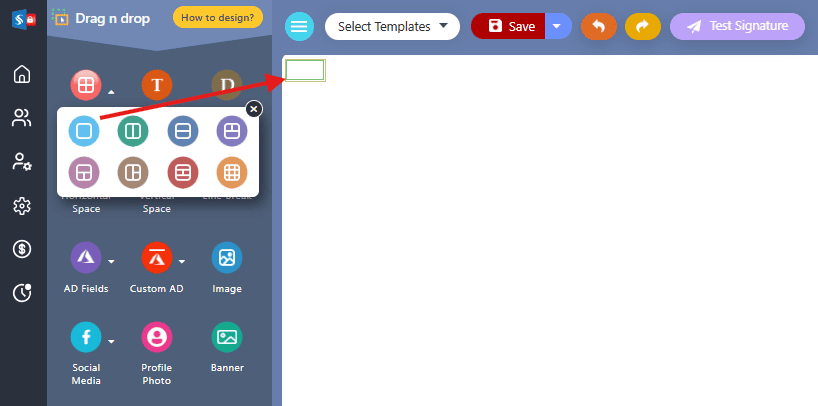Open the Save options dropdown arrow
Screen dimensions: 818x406
click(558, 26)
